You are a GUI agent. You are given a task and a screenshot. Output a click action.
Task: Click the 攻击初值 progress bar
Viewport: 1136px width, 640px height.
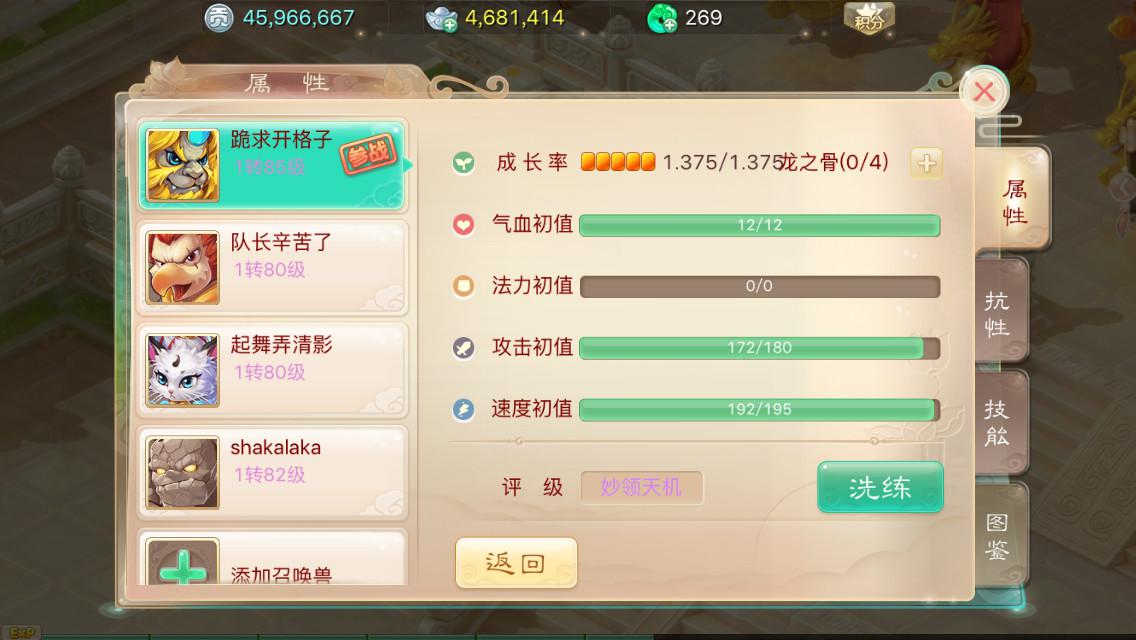pyautogui.click(x=759, y=348)
